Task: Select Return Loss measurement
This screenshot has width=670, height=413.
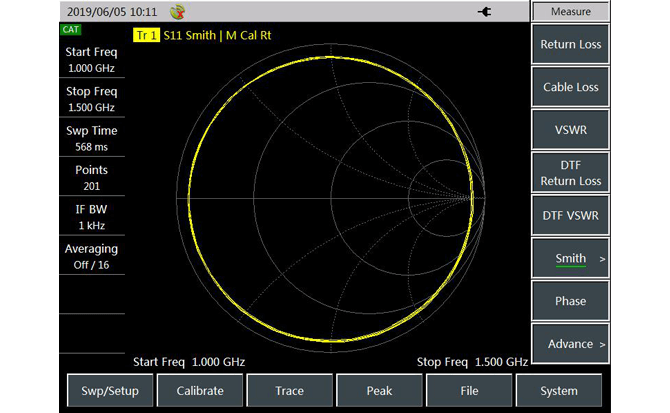Action: (x=570, y=45)
